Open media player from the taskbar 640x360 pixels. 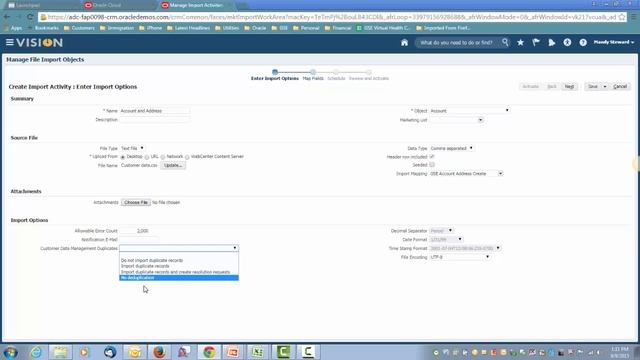tap(84, 352)
